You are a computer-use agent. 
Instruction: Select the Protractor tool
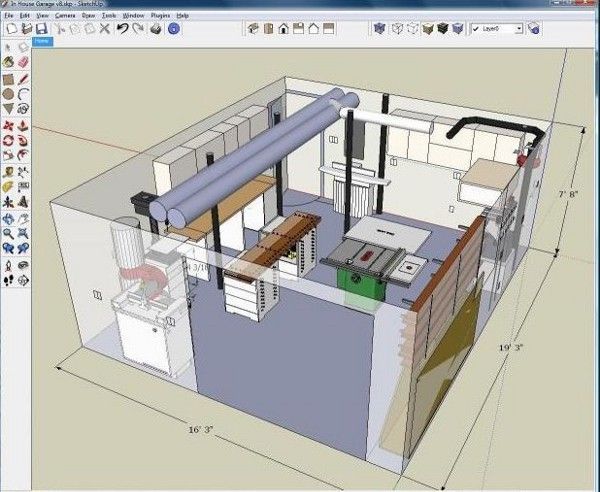(8, 187)
